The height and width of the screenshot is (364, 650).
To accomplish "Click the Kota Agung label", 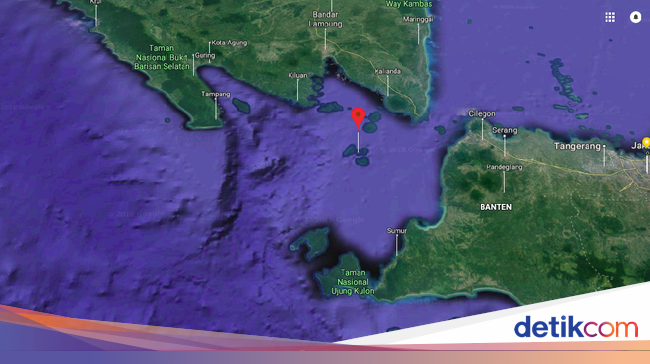I will point(229,43).
